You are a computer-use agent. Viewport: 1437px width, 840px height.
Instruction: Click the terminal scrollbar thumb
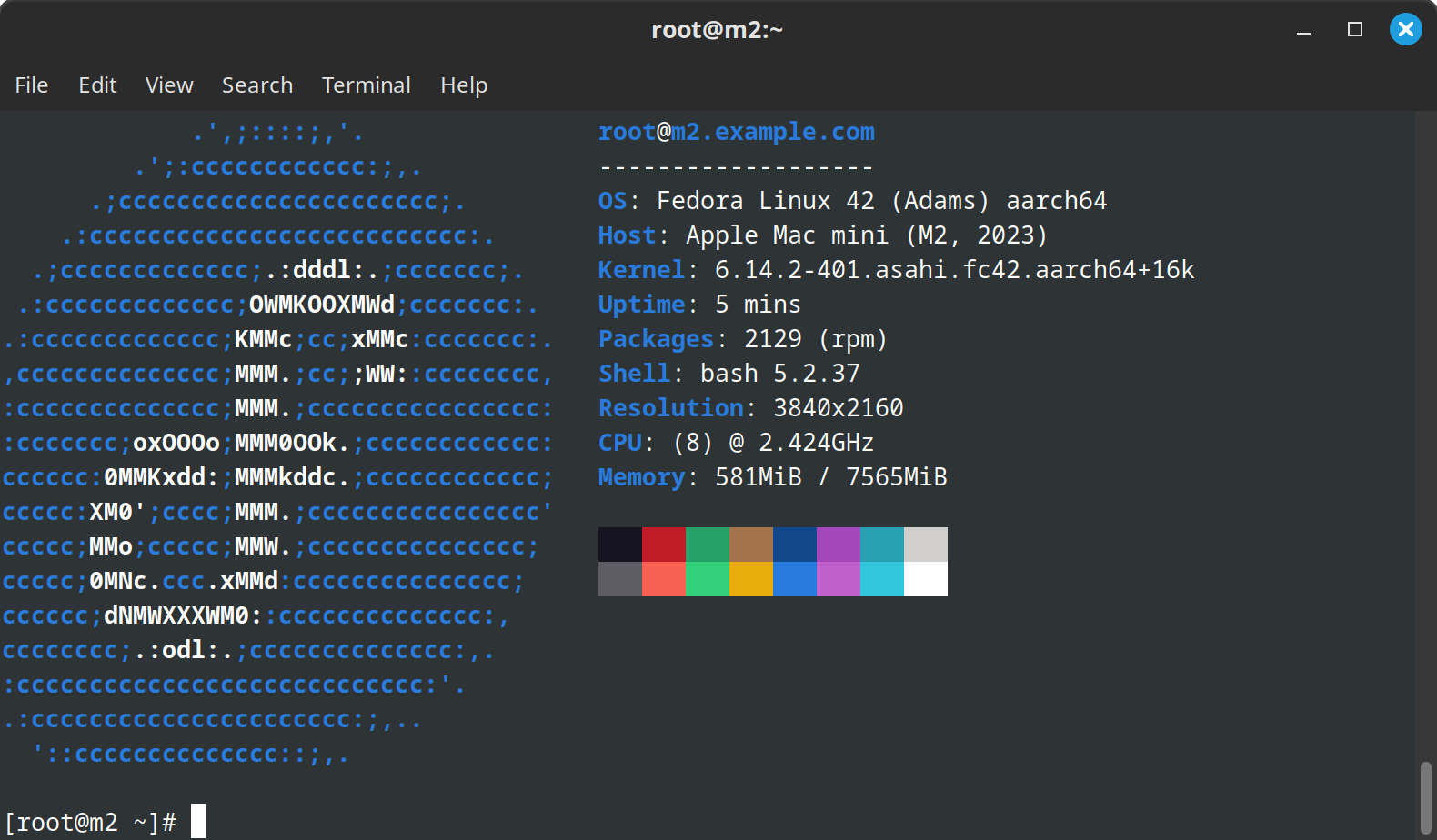tap(1426, 796)
